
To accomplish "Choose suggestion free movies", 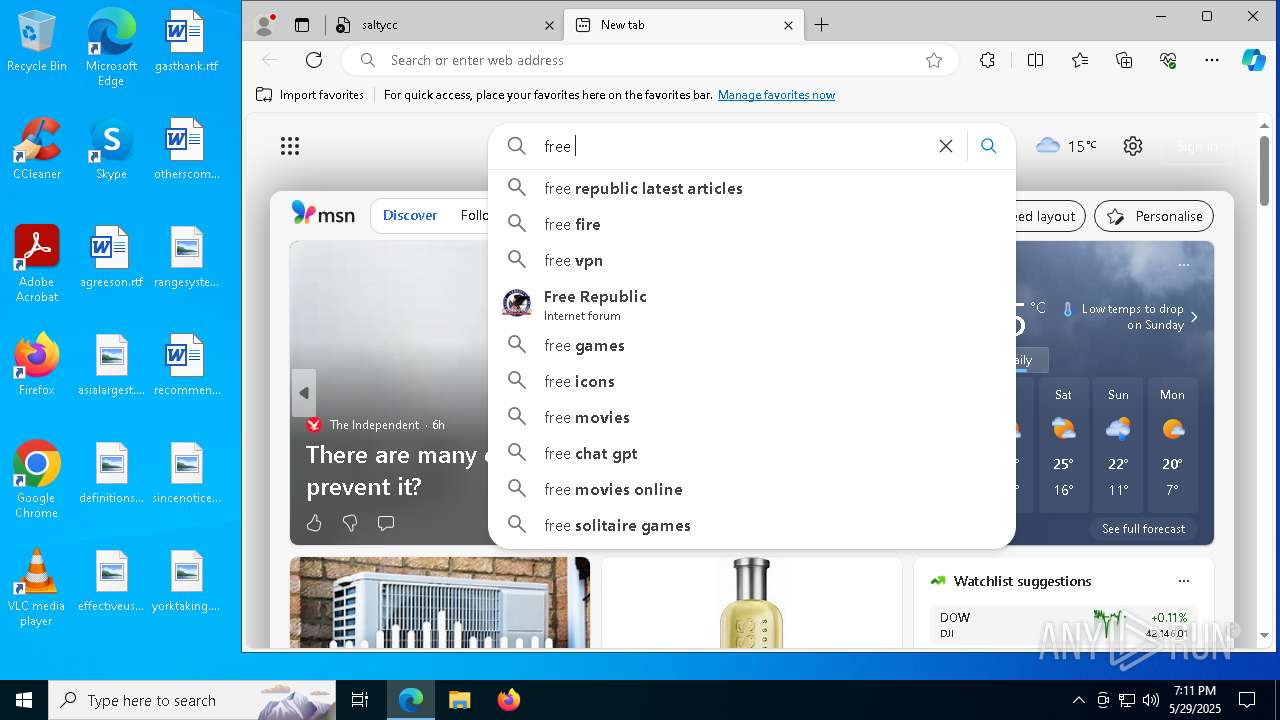I will (x=752, y=417).
